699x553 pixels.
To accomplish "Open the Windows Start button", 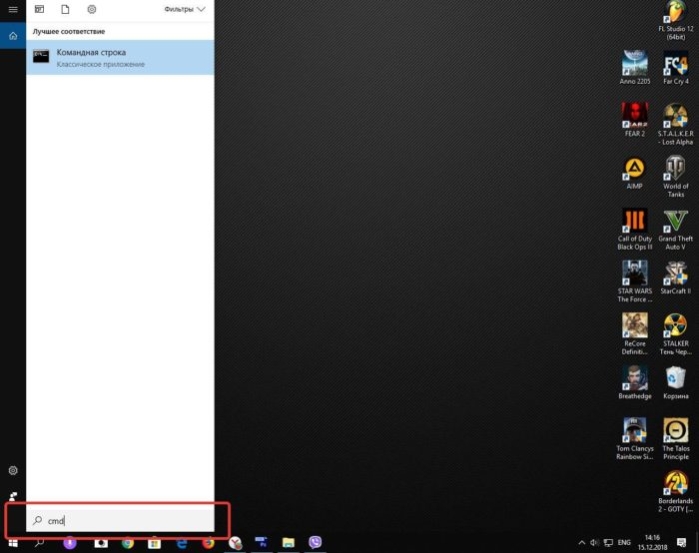I will pos(13,543).
